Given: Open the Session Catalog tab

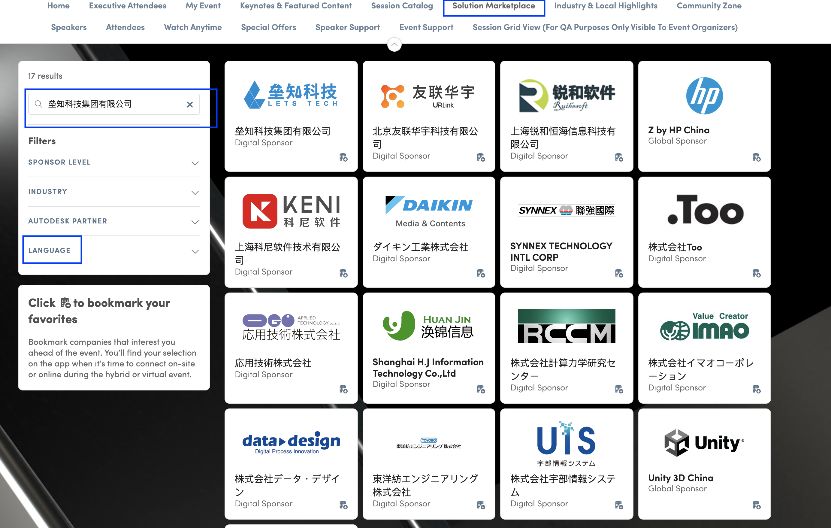Looking at the screenshot, I should tap(402, 6).
